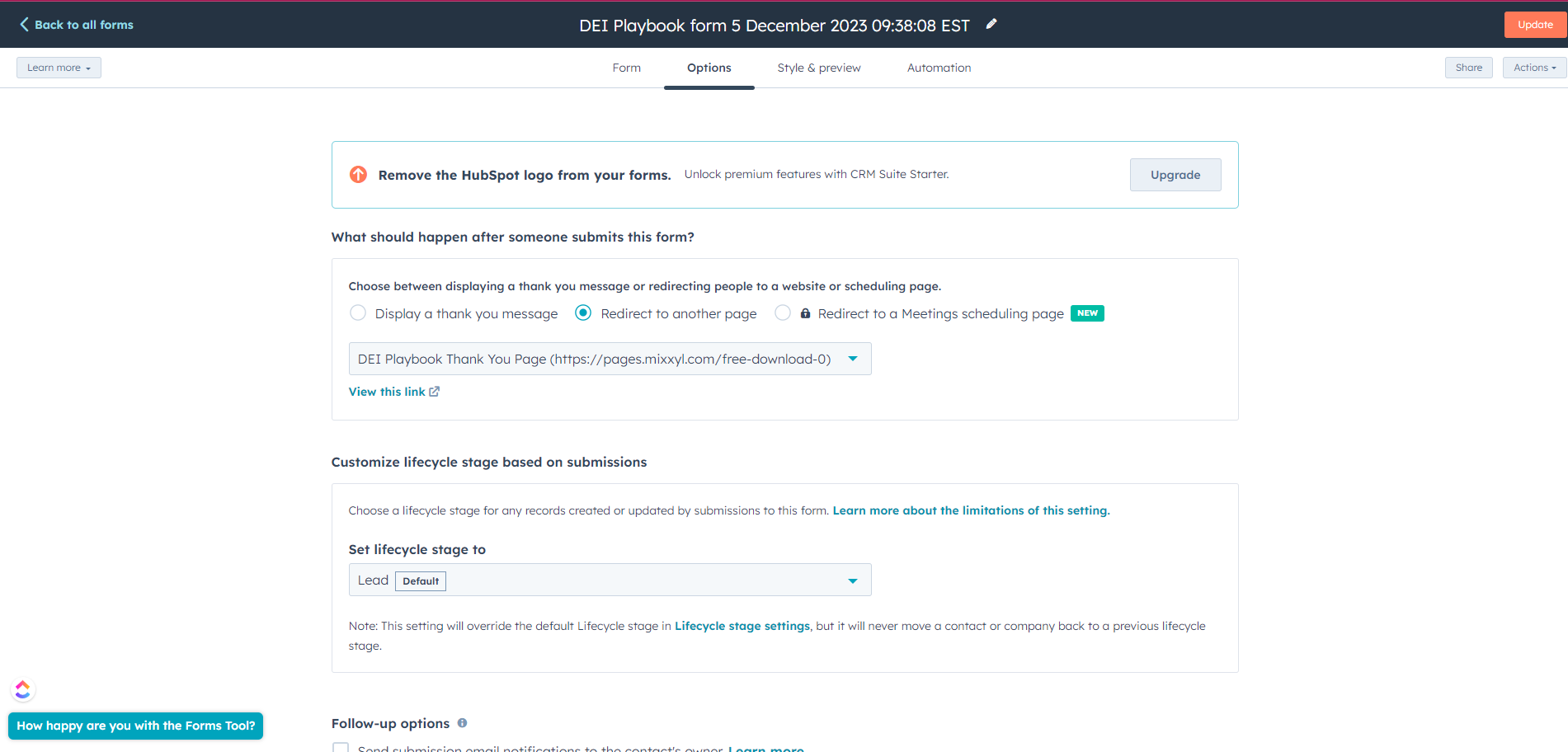Click the lock icon on Meetings scheduling option
This screenshot has height=752, width=1568.
[x=804, y=313]
